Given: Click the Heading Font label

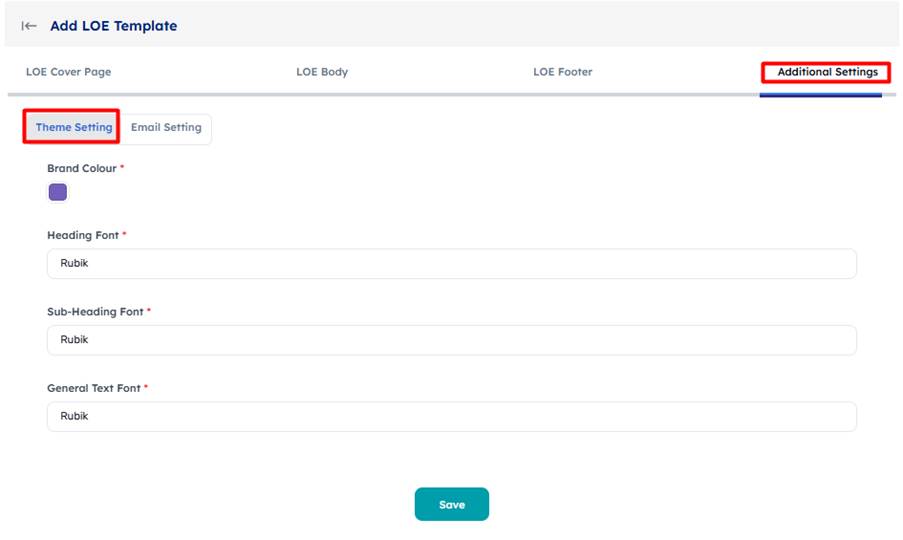Looking at the screenshot, I should (x=83, y=235).
